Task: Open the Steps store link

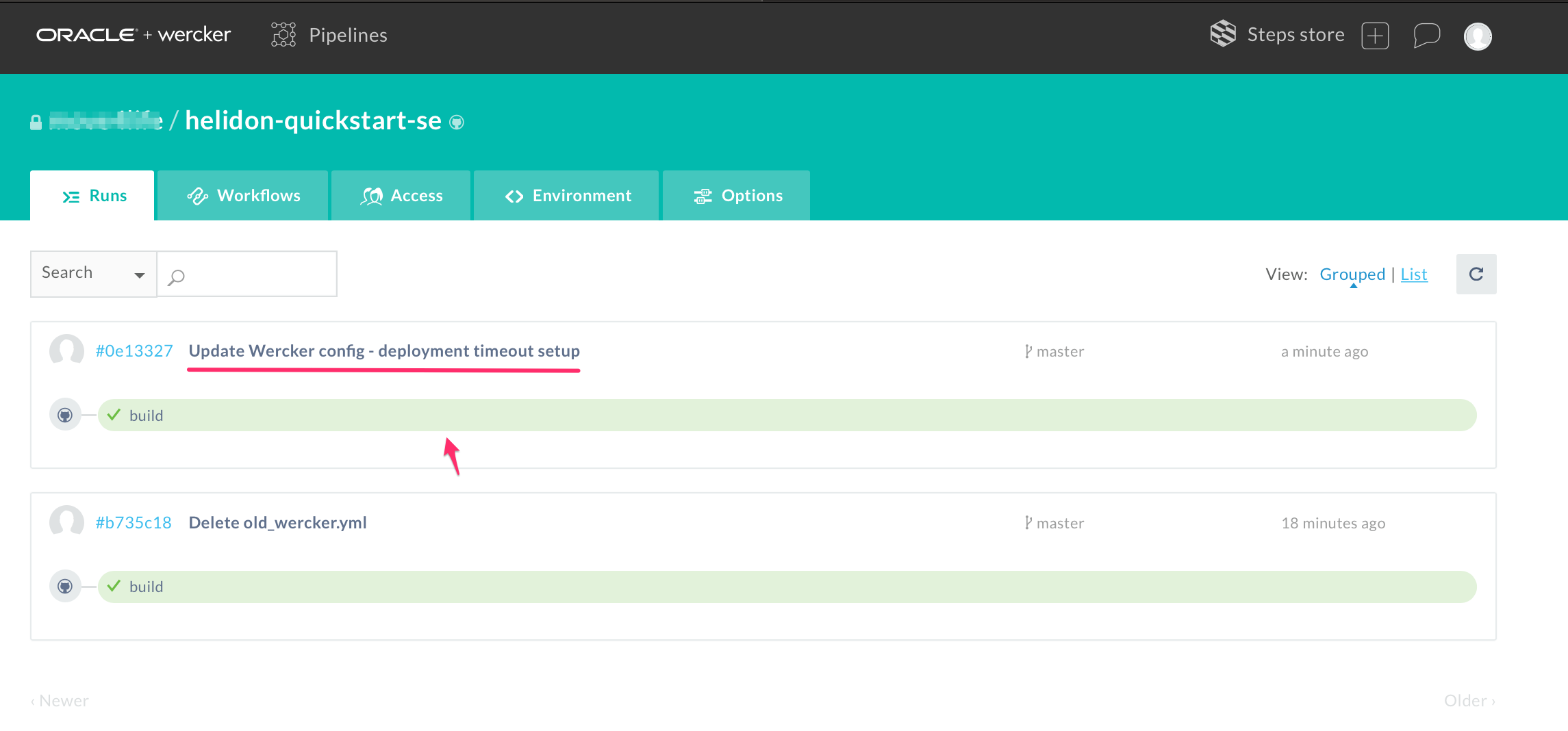Action: (x=1295, y=34)
